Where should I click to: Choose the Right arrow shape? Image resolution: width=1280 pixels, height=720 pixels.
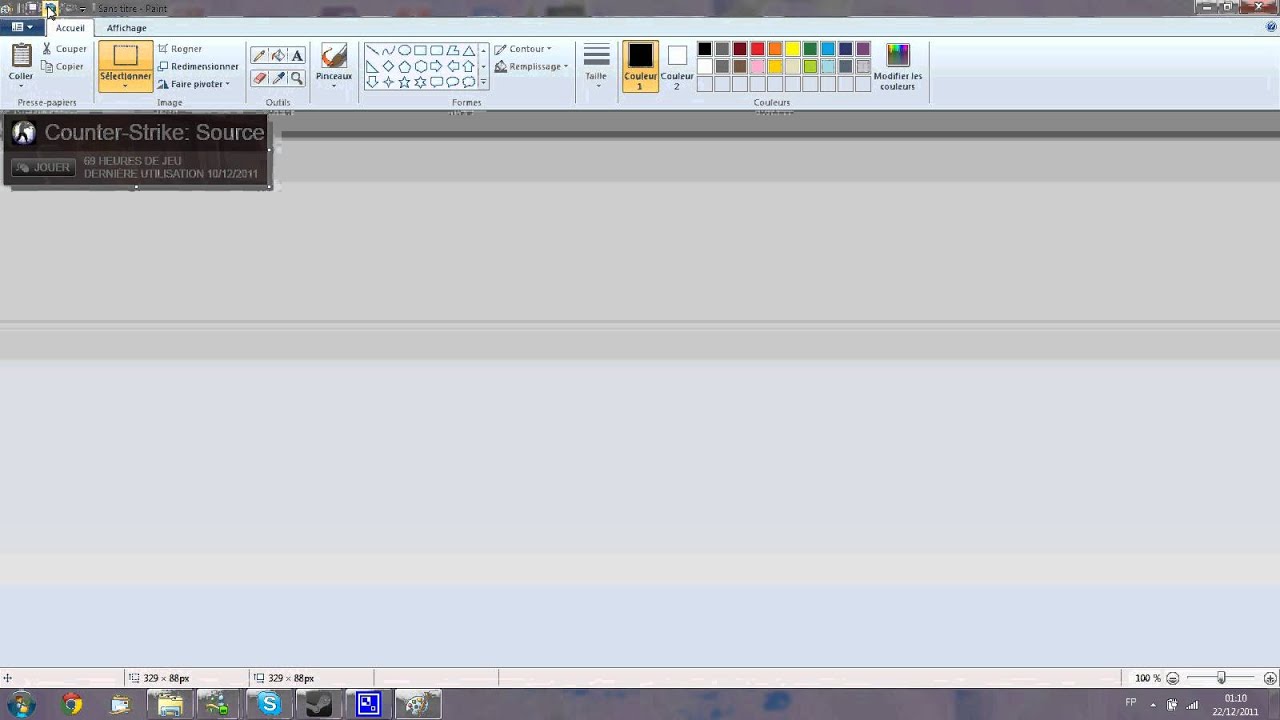point(436,66)
